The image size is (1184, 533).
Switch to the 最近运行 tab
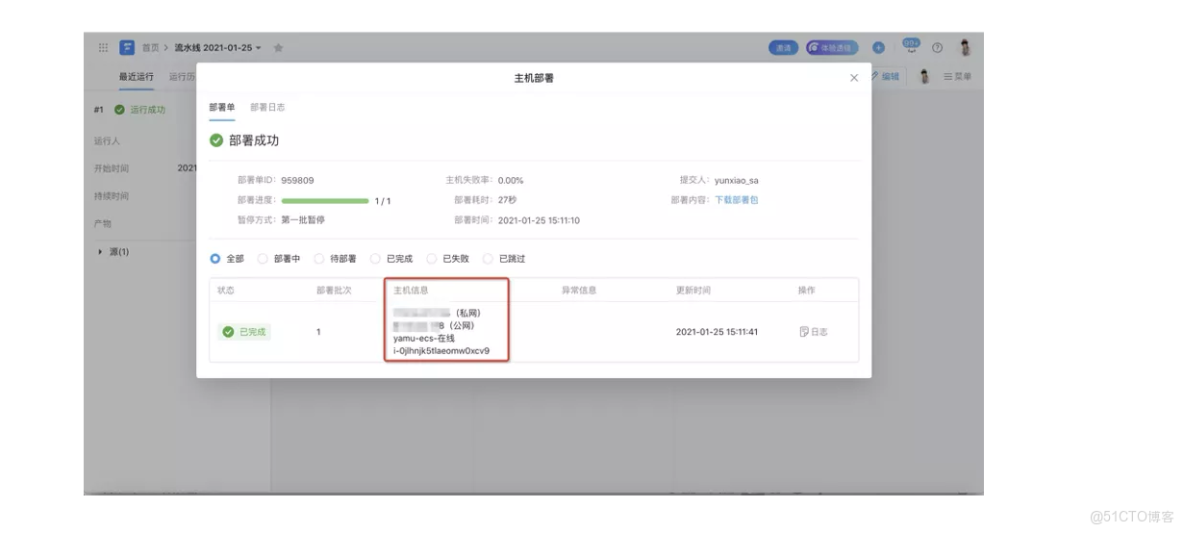pos(136,76)
